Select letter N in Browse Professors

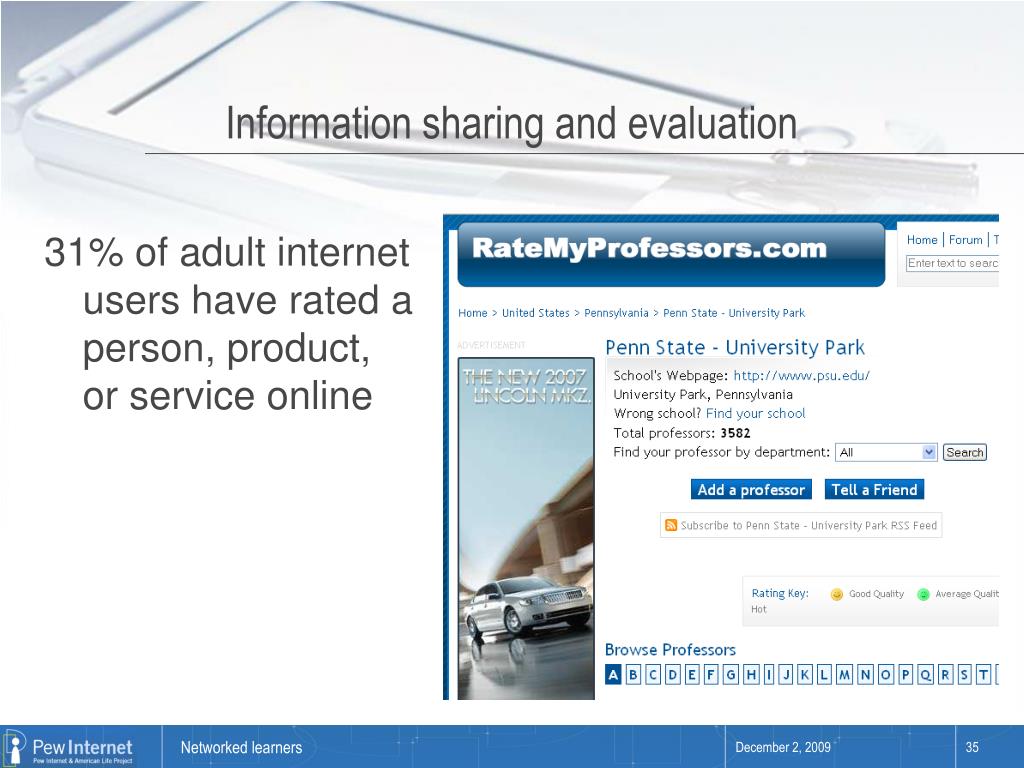tap(865, 675)
